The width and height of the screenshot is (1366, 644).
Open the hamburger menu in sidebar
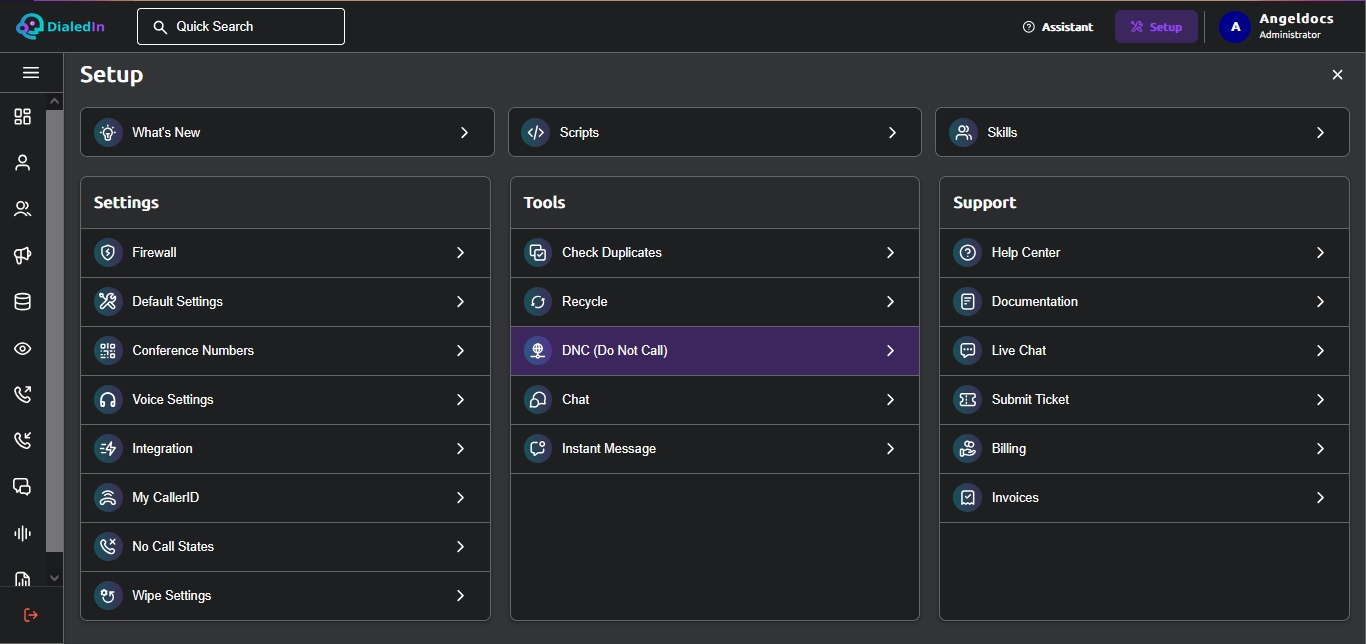point(31,73)
